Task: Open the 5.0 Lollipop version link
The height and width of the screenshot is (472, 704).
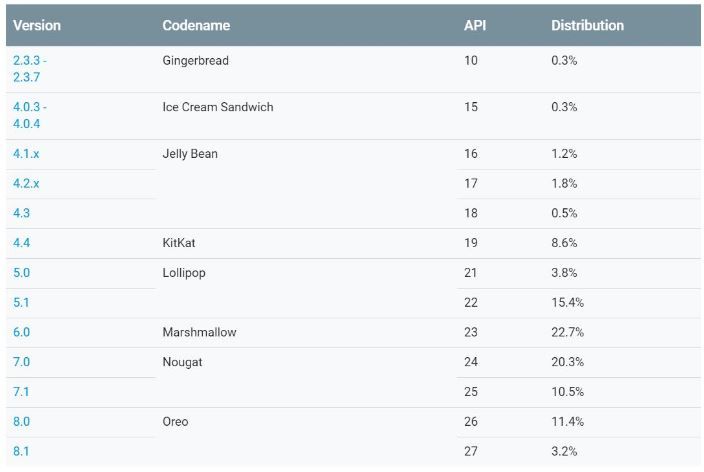Action: point(21,273)
